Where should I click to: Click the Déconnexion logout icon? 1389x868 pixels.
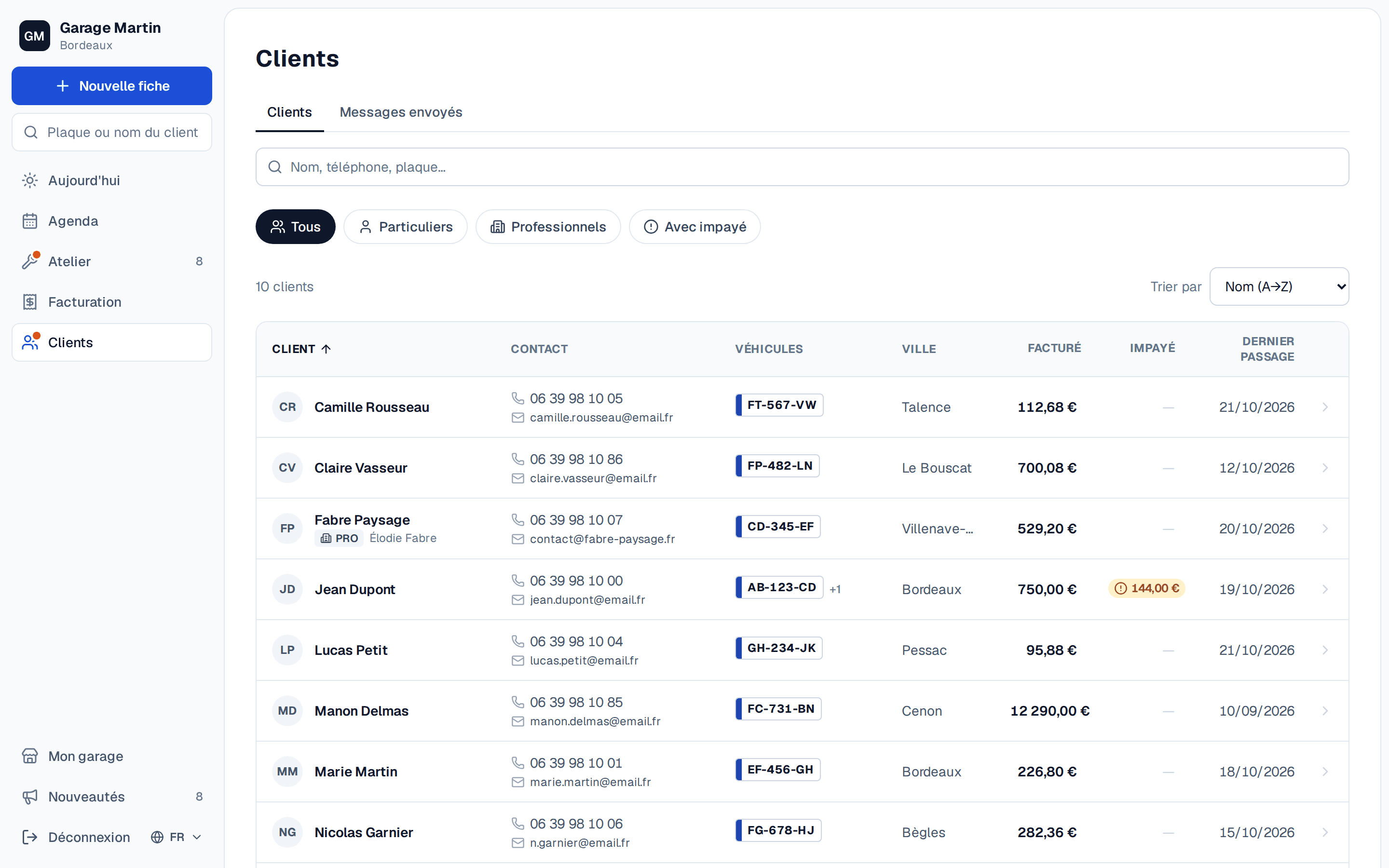30,837
